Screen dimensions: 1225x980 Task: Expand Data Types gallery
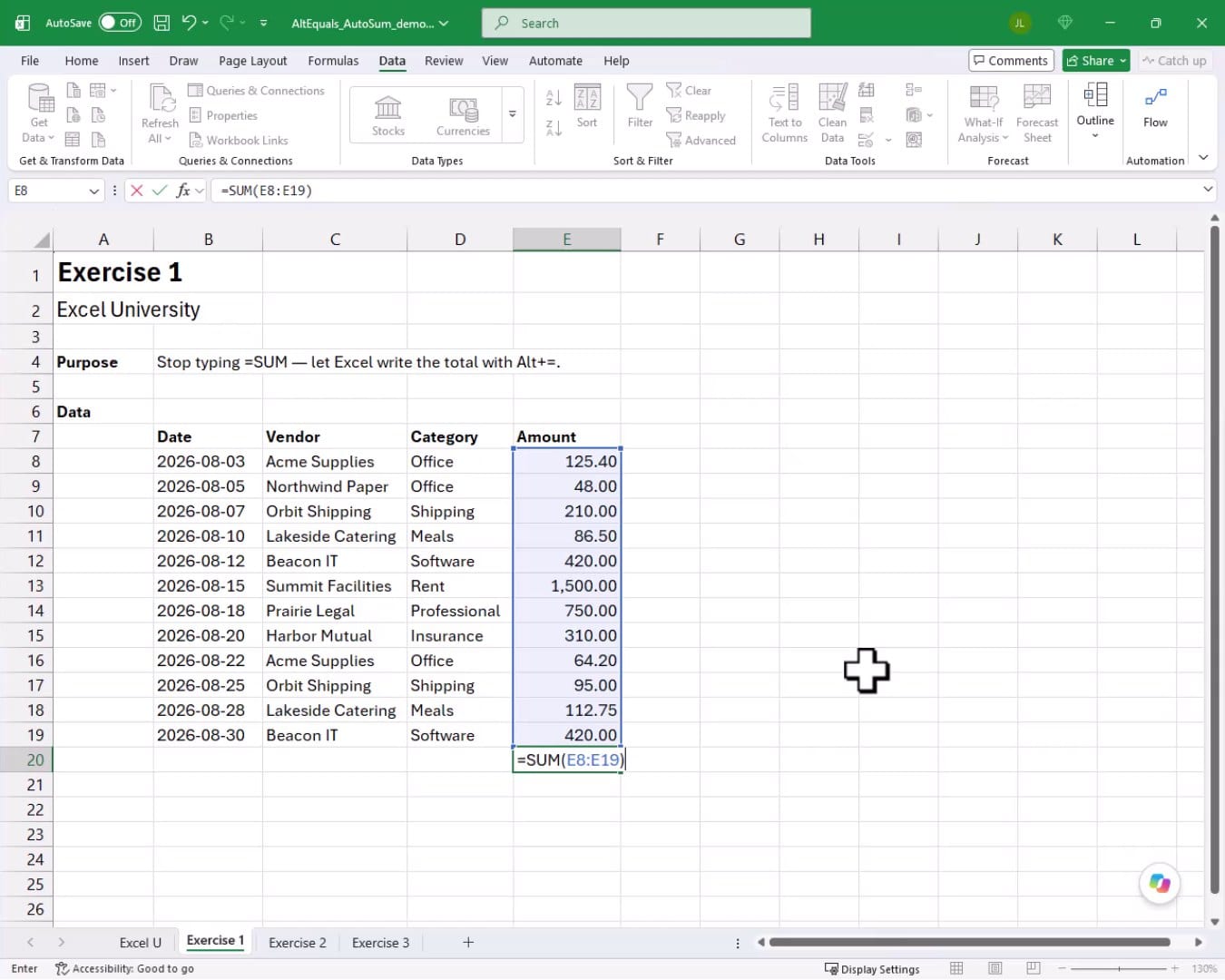pyautogui.click(x=513, y=115)
